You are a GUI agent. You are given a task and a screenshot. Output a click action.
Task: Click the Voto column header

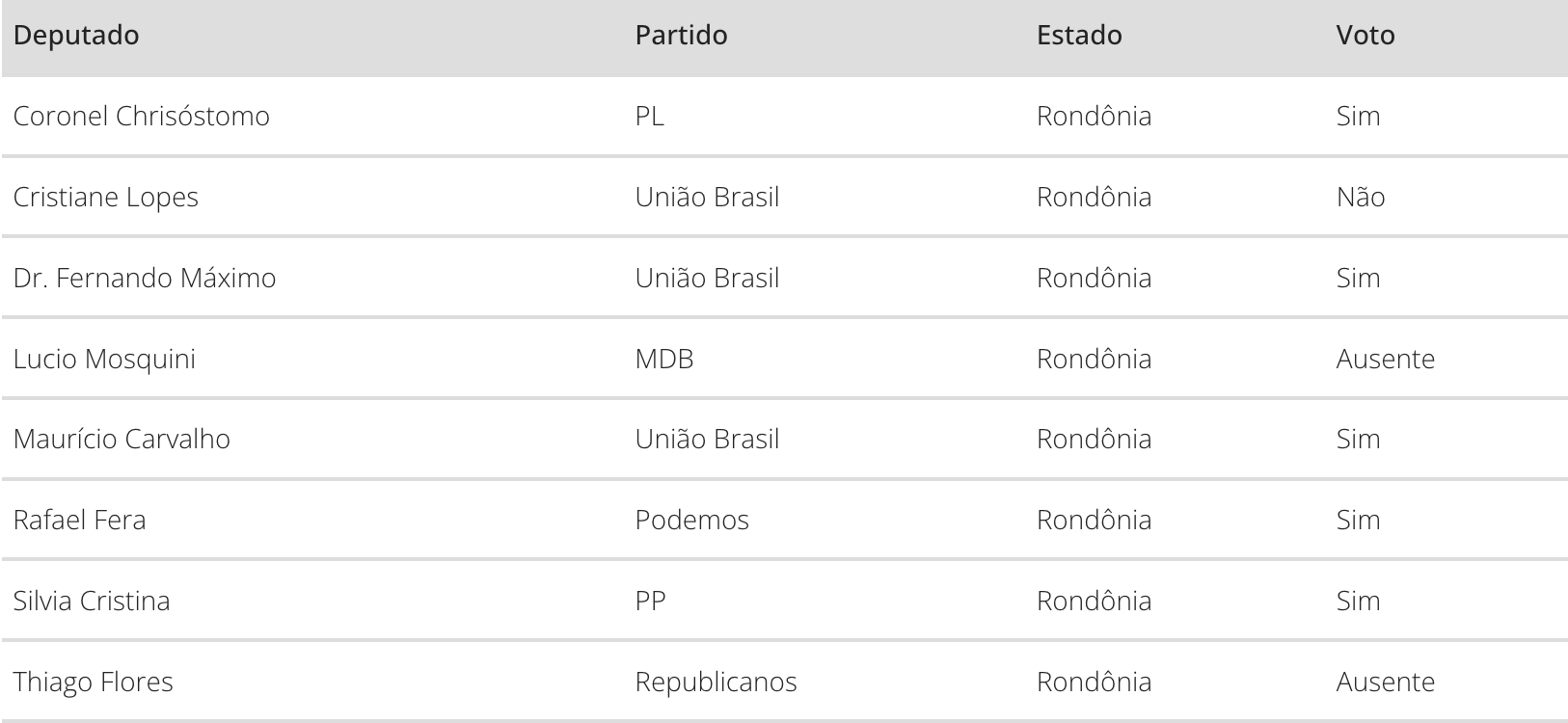tap(1365, 36)
